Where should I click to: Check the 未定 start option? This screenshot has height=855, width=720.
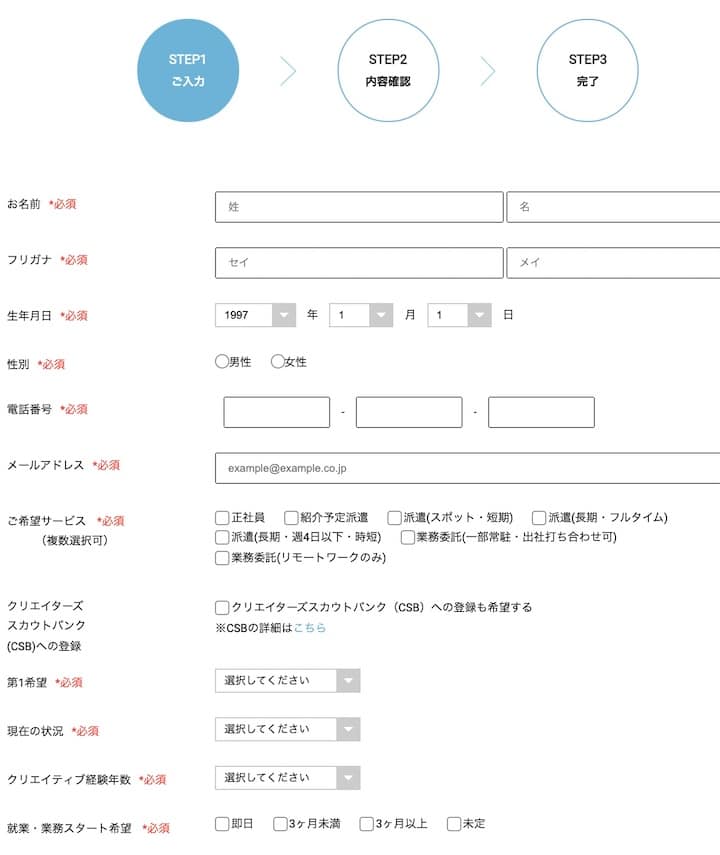tap(454, 824)
